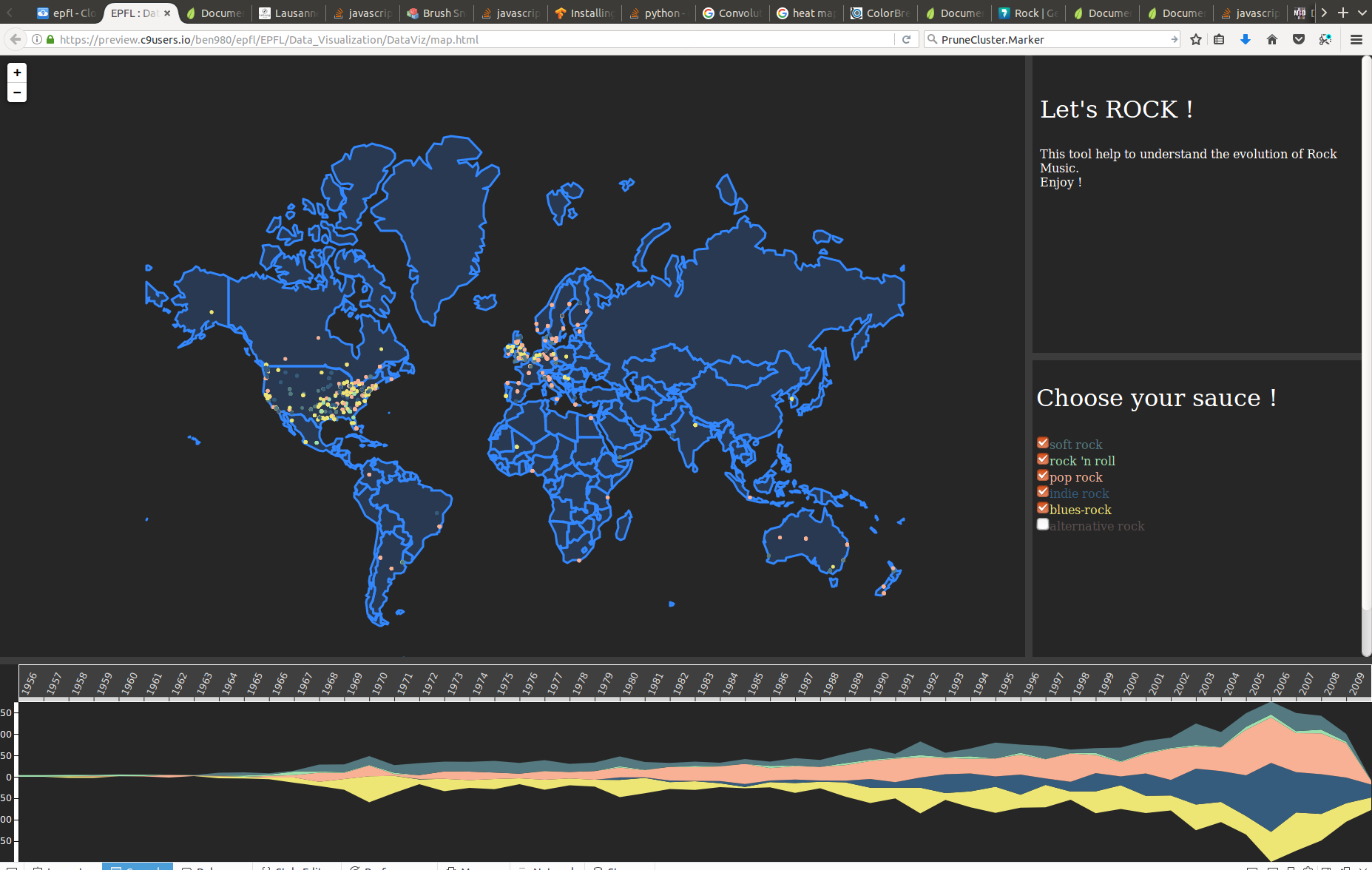This screenshot has height=870, width=1372.
Task: Switch to the Installing tab
Action: tap(584, 13)
